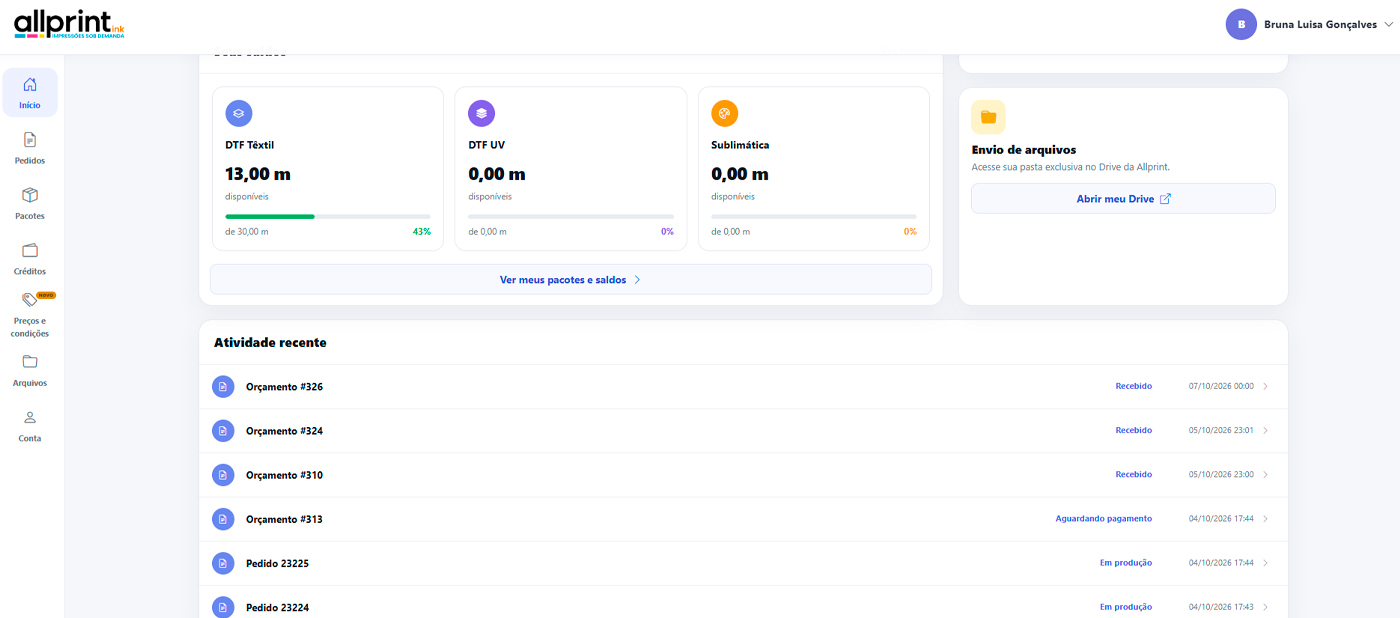Click the document icon of Orçamento #313

click(223, 519)
